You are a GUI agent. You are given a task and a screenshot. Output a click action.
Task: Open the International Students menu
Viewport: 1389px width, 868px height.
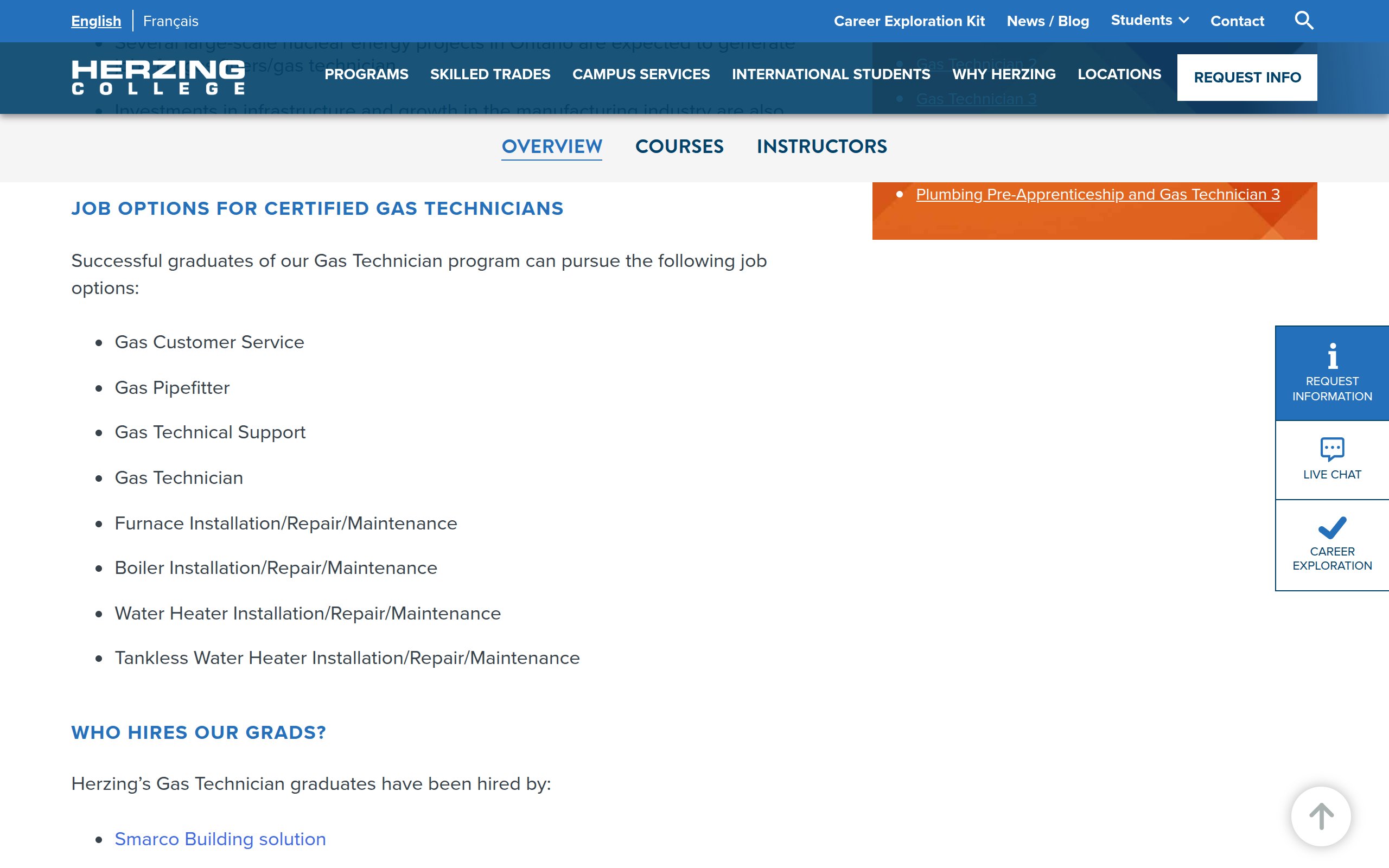pyautogui.click(x=831, y=74)
